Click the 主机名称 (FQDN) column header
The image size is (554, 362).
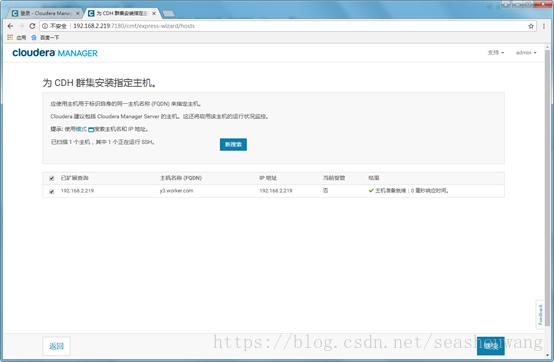click(x=181, y=178)
